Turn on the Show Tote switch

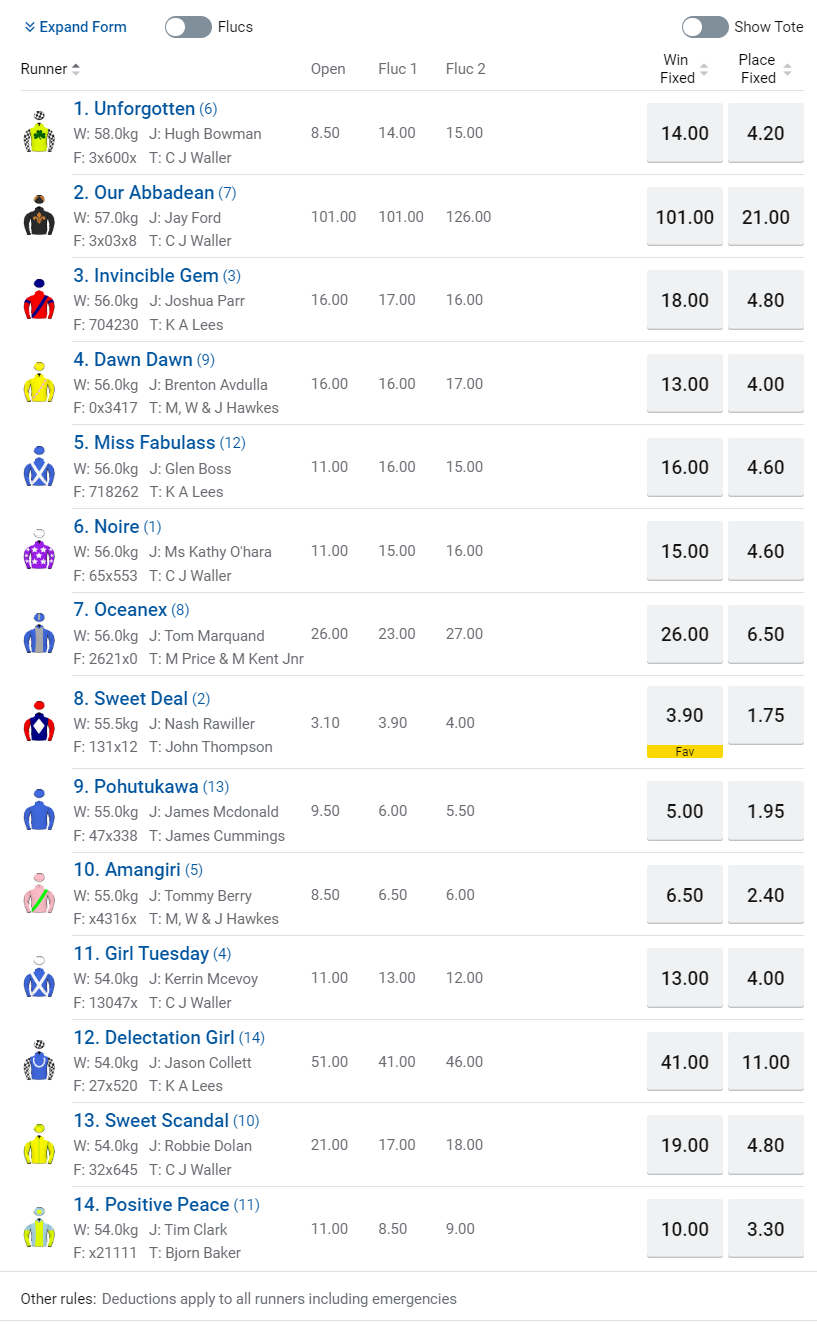(x=704, y=27)
